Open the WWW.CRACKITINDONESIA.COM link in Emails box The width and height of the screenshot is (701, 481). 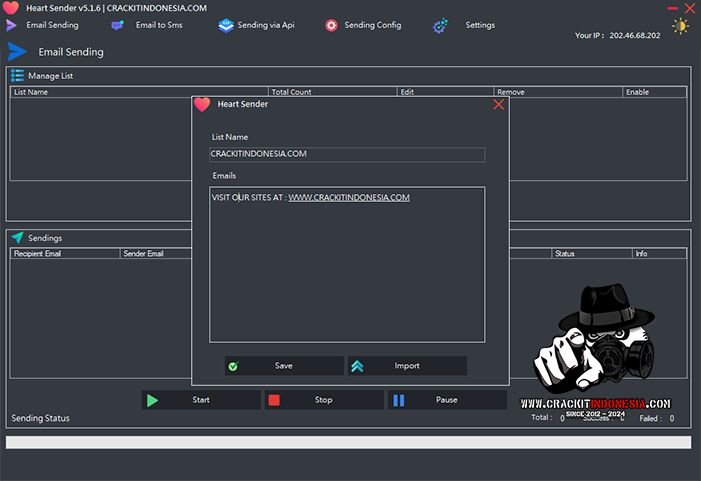coord(348,198)
